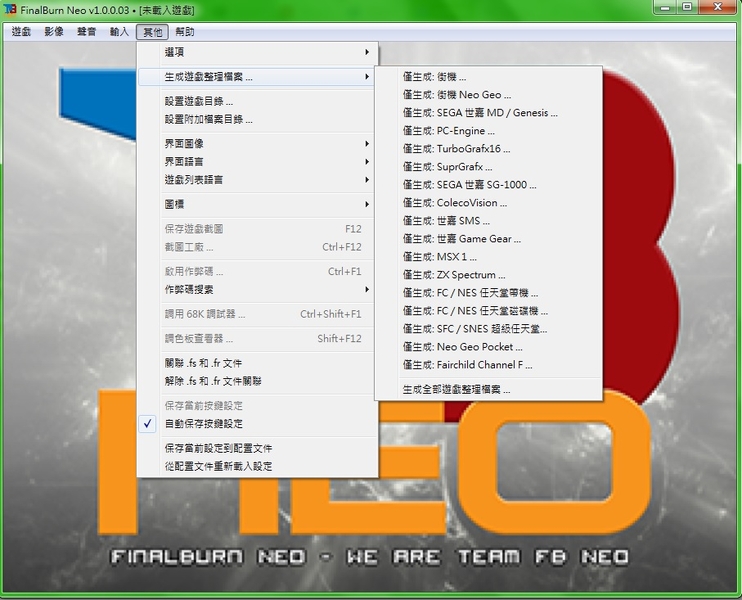742x600 pixels.
Task: Choose 設置遊戲目錄
Action: click(258, 101)
